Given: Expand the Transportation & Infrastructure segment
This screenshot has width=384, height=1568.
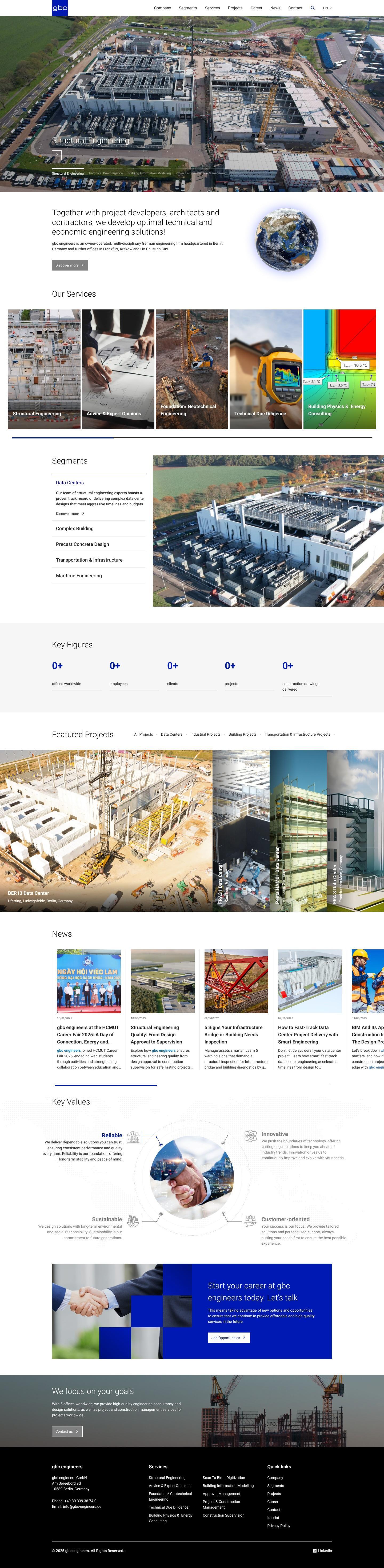Looking at the screenshot, I should 89,560.
